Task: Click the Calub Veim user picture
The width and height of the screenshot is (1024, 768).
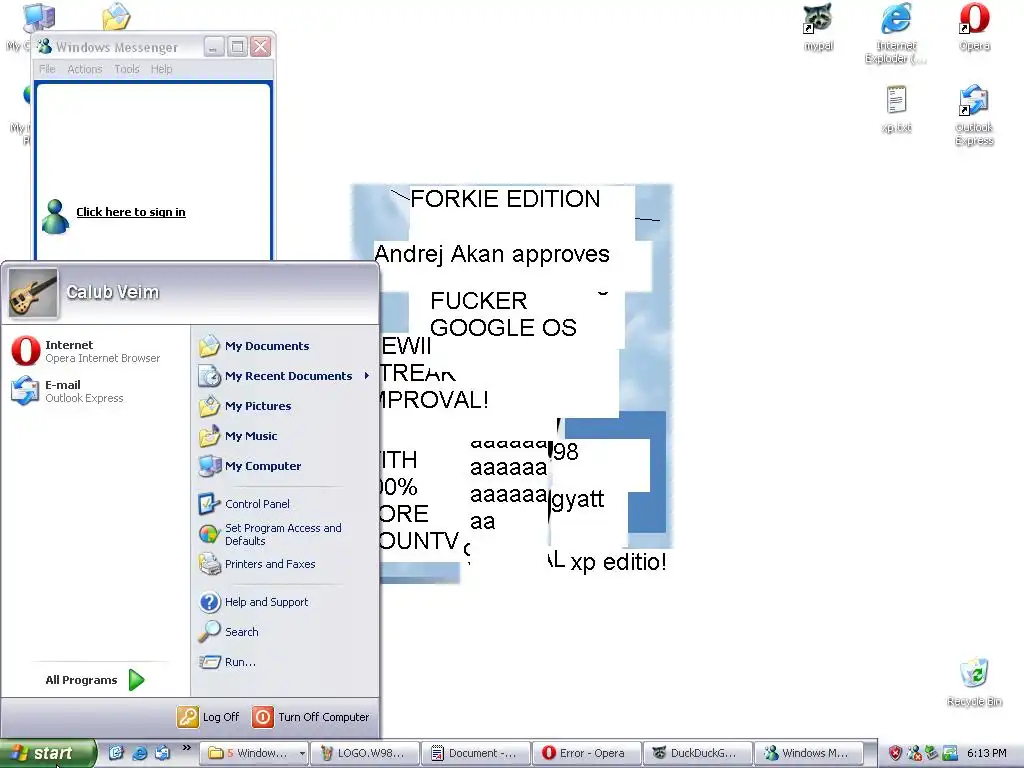Action: (x=33, y=293)
